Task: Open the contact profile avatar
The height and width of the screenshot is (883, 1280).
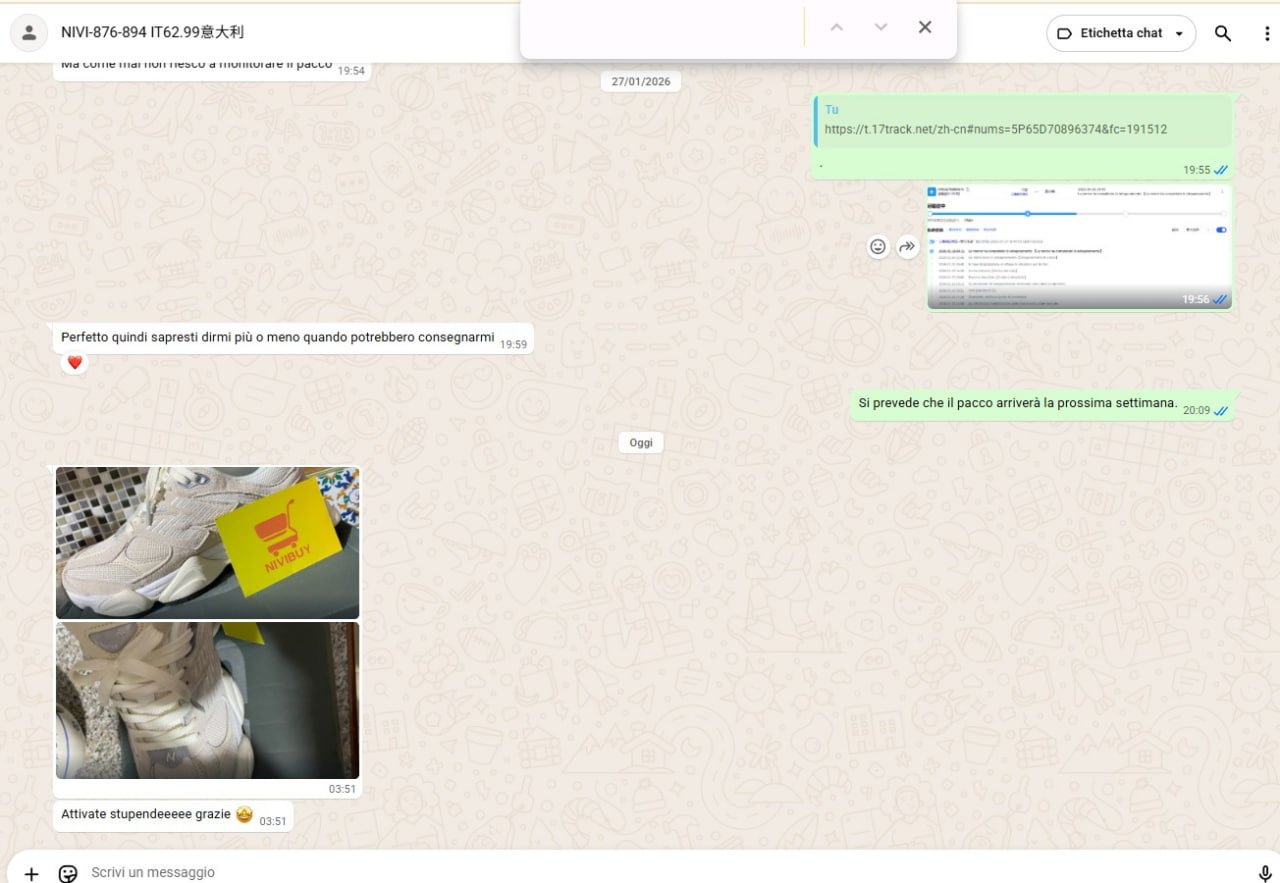Action: point(29,33)
